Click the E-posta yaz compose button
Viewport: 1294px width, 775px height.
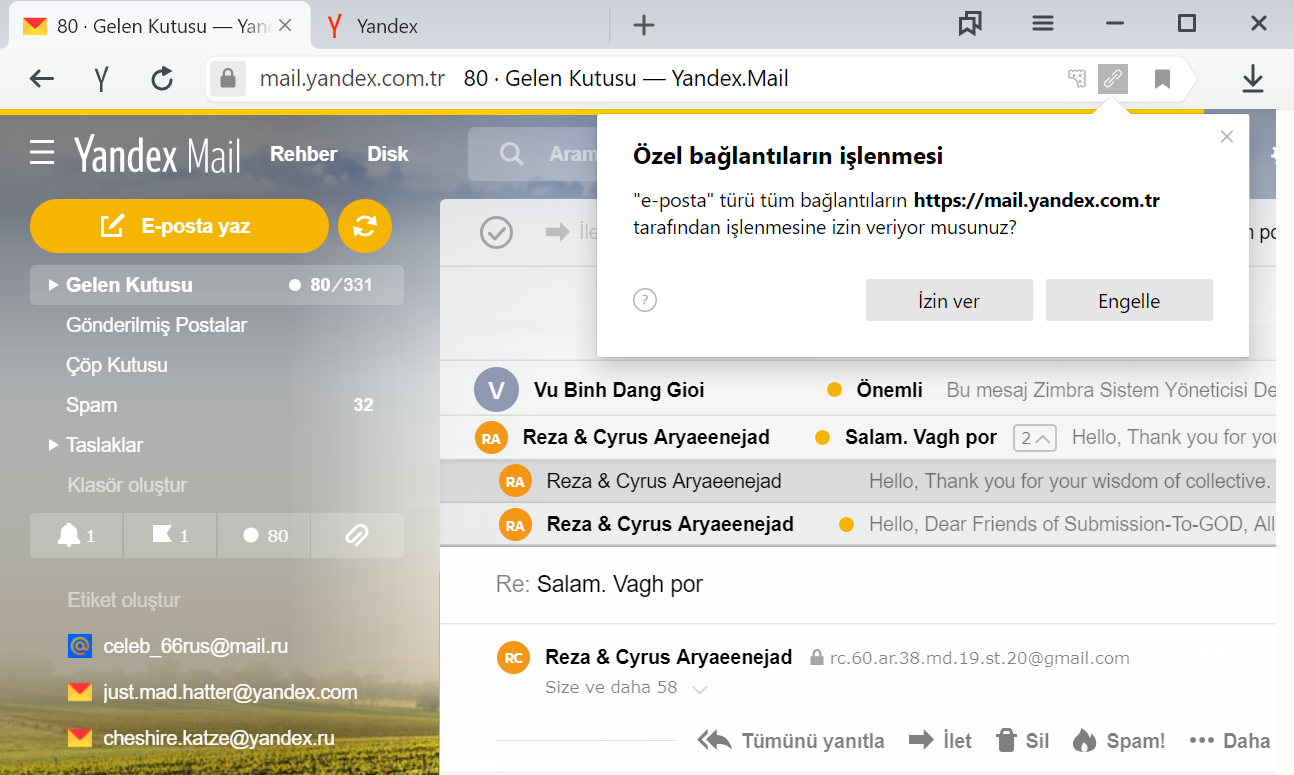pyautogui.click(x=179, y=226)
